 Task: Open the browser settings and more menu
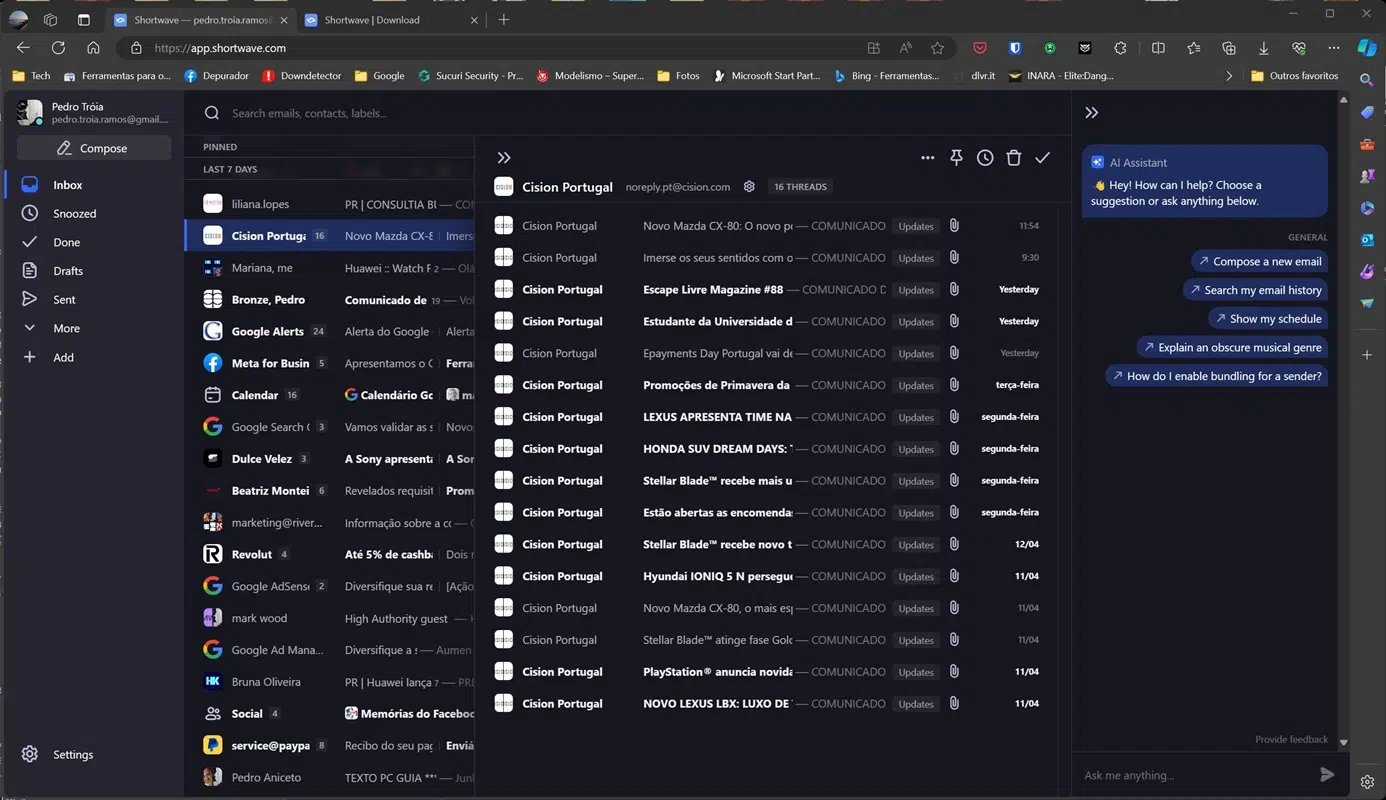(1334, 48)
